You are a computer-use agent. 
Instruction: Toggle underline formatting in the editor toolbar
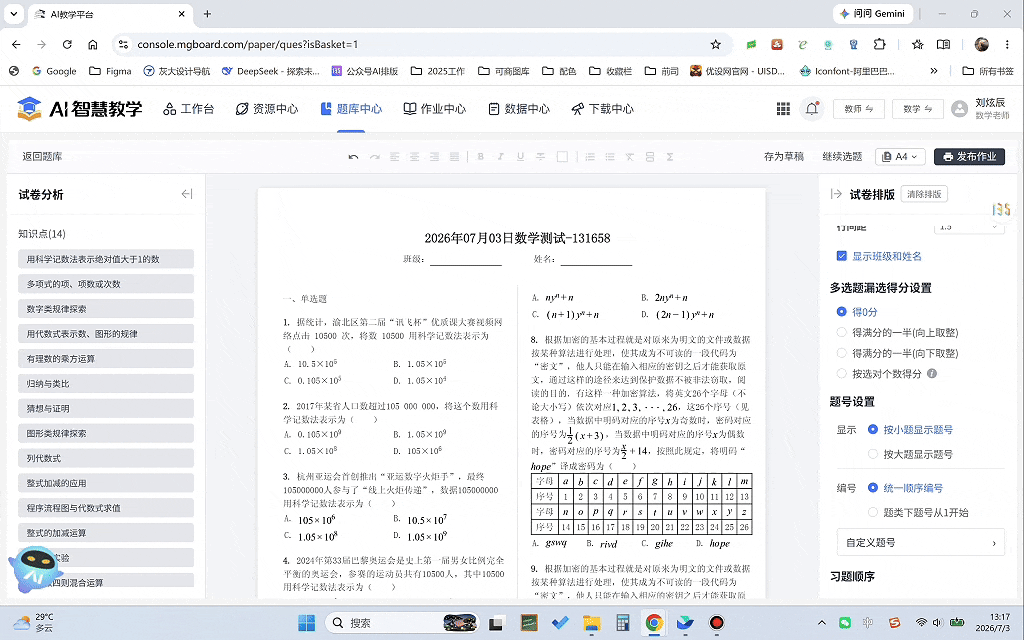pyautogui.click(x=520, y=157)
